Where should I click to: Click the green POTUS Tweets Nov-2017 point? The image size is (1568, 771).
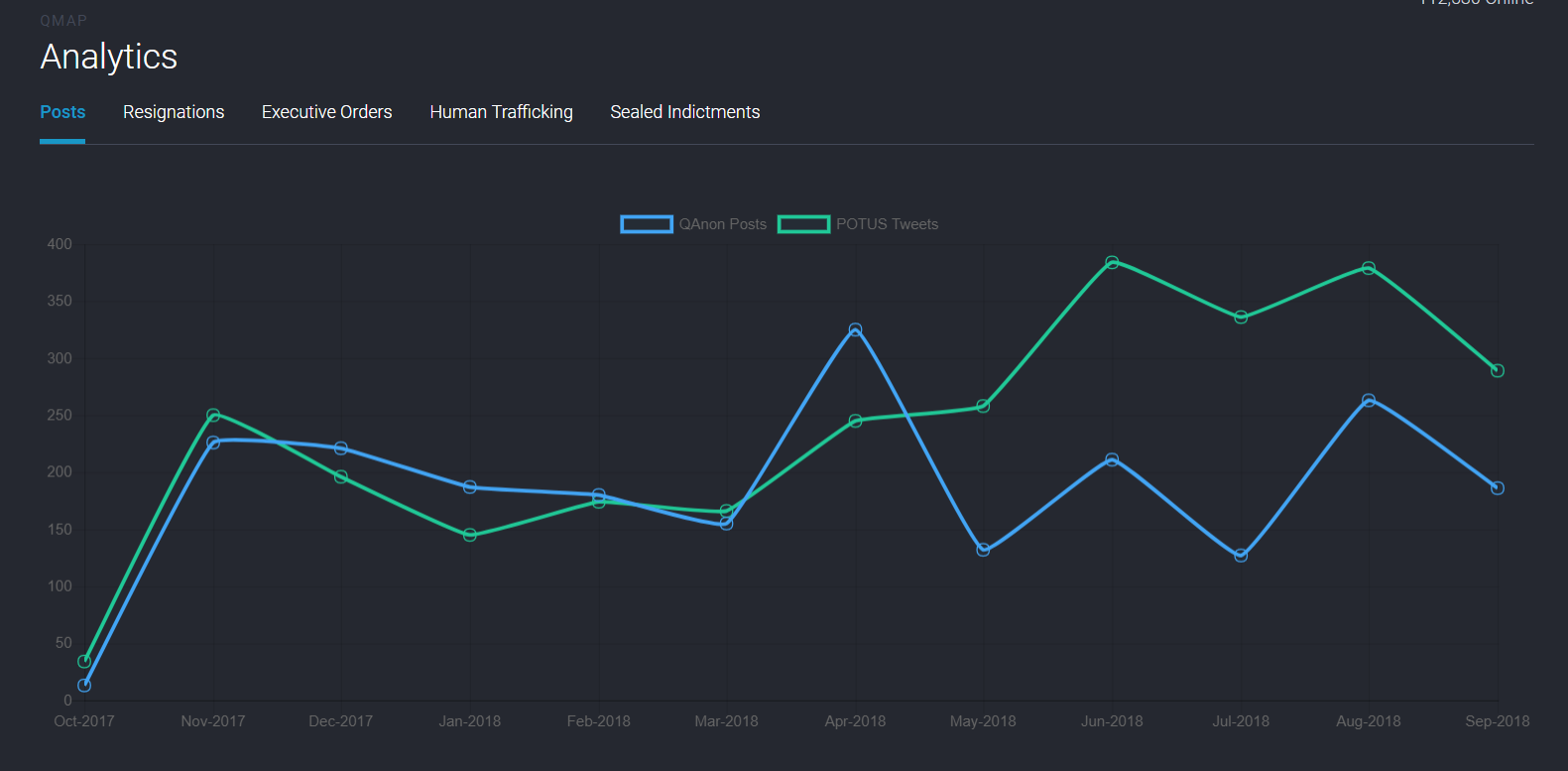tap(213, 415)
